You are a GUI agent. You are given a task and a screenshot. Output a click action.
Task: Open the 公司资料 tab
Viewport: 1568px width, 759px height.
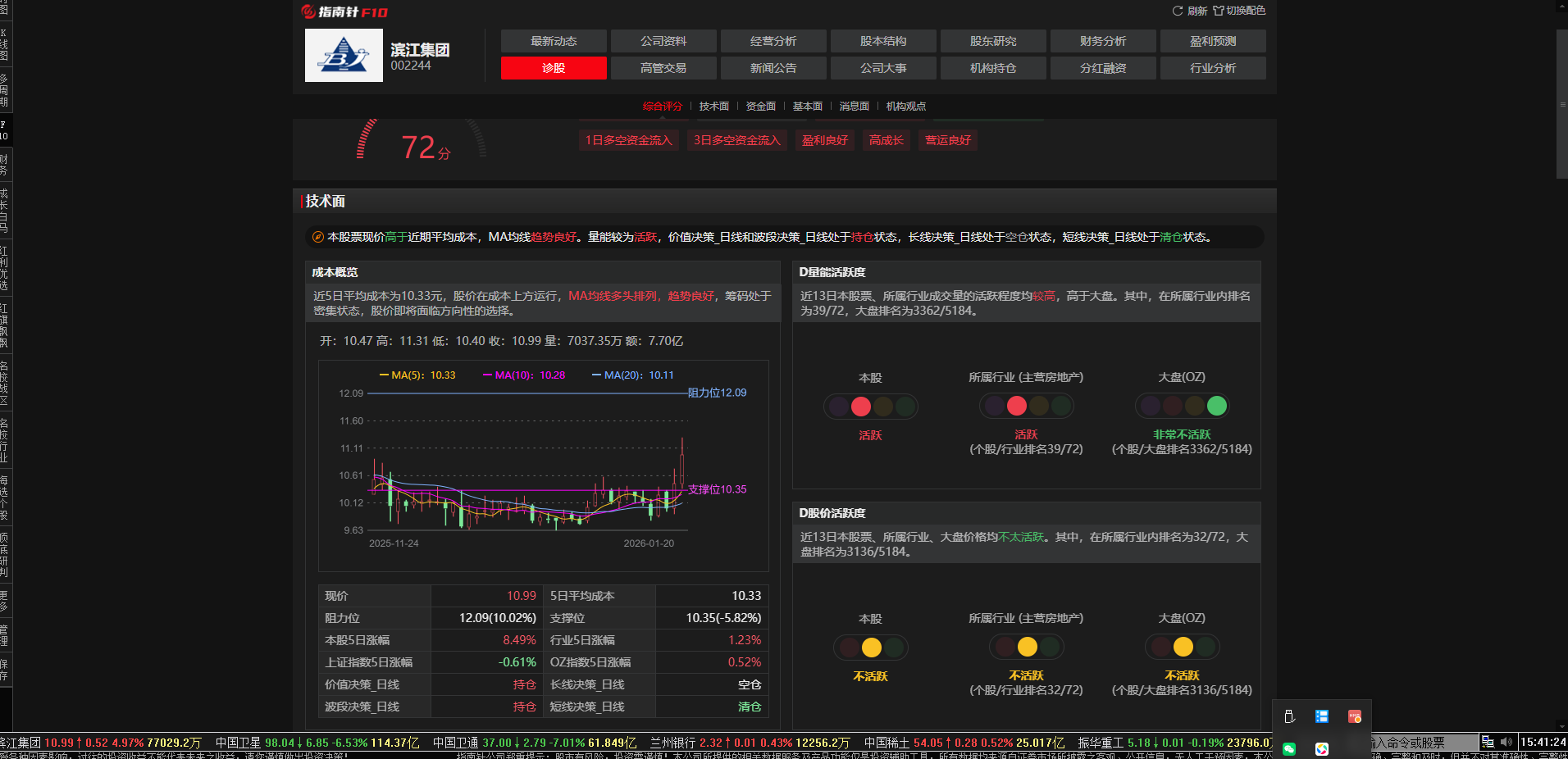[x=663, y=41]
